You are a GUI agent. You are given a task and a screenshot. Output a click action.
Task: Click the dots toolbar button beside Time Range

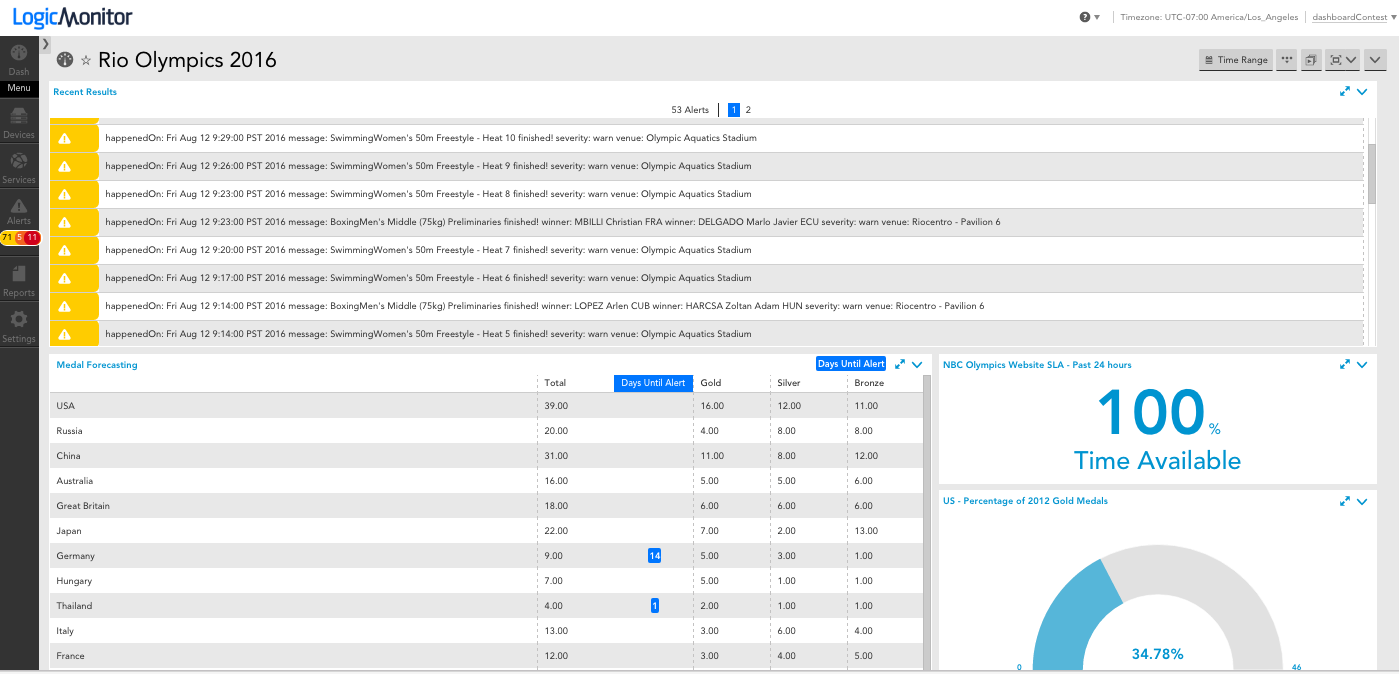[1287, 60]
